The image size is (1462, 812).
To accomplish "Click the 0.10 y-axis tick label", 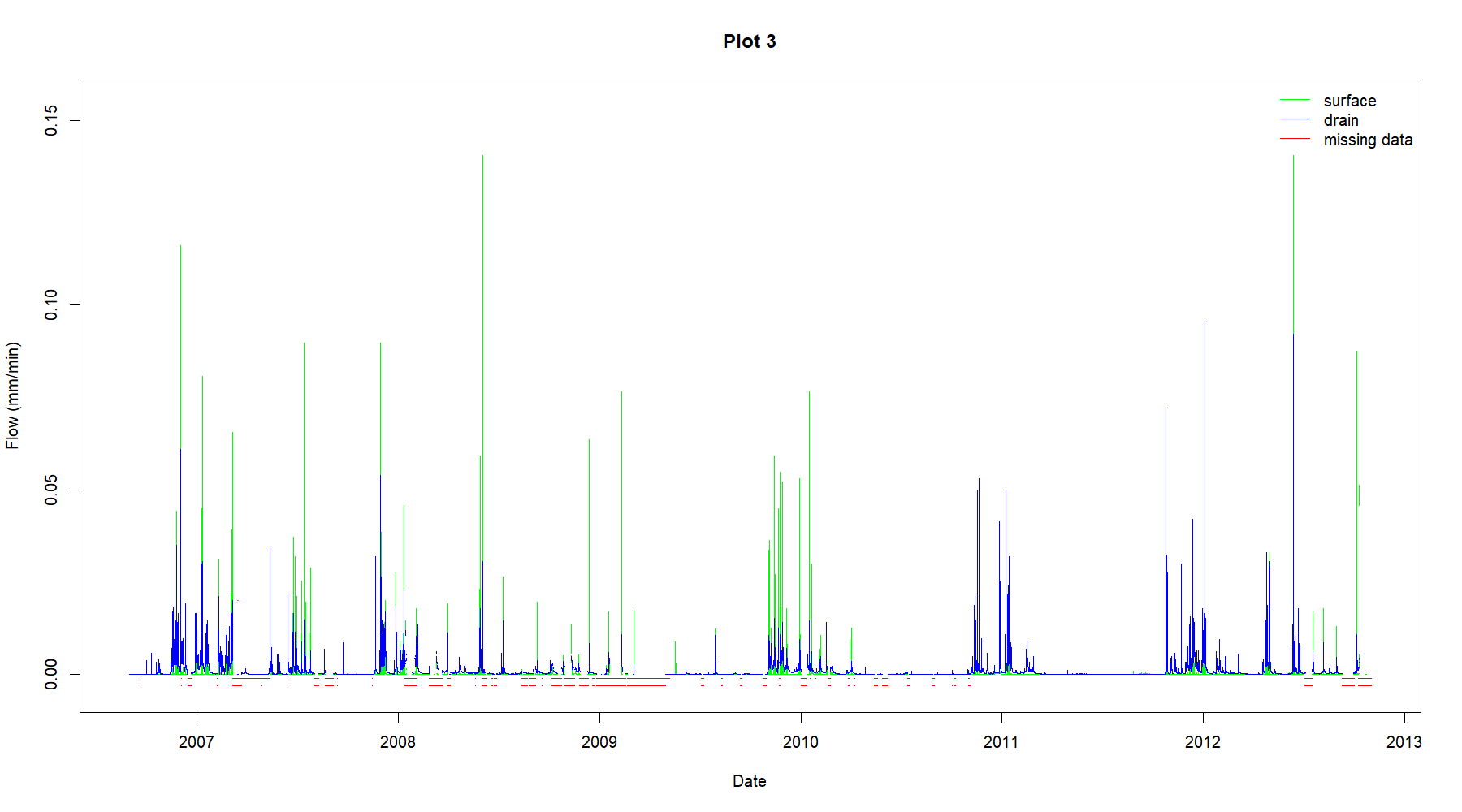I will (51, 304).
